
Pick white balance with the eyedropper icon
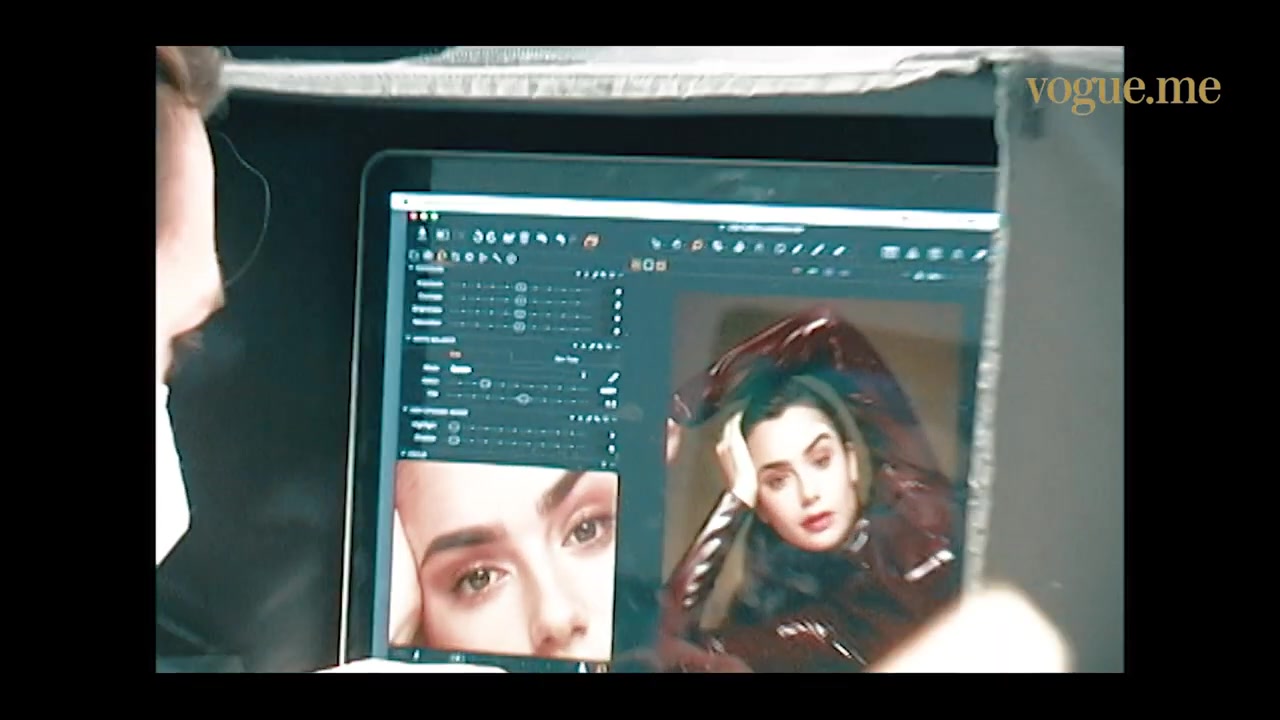pos(613,377)
